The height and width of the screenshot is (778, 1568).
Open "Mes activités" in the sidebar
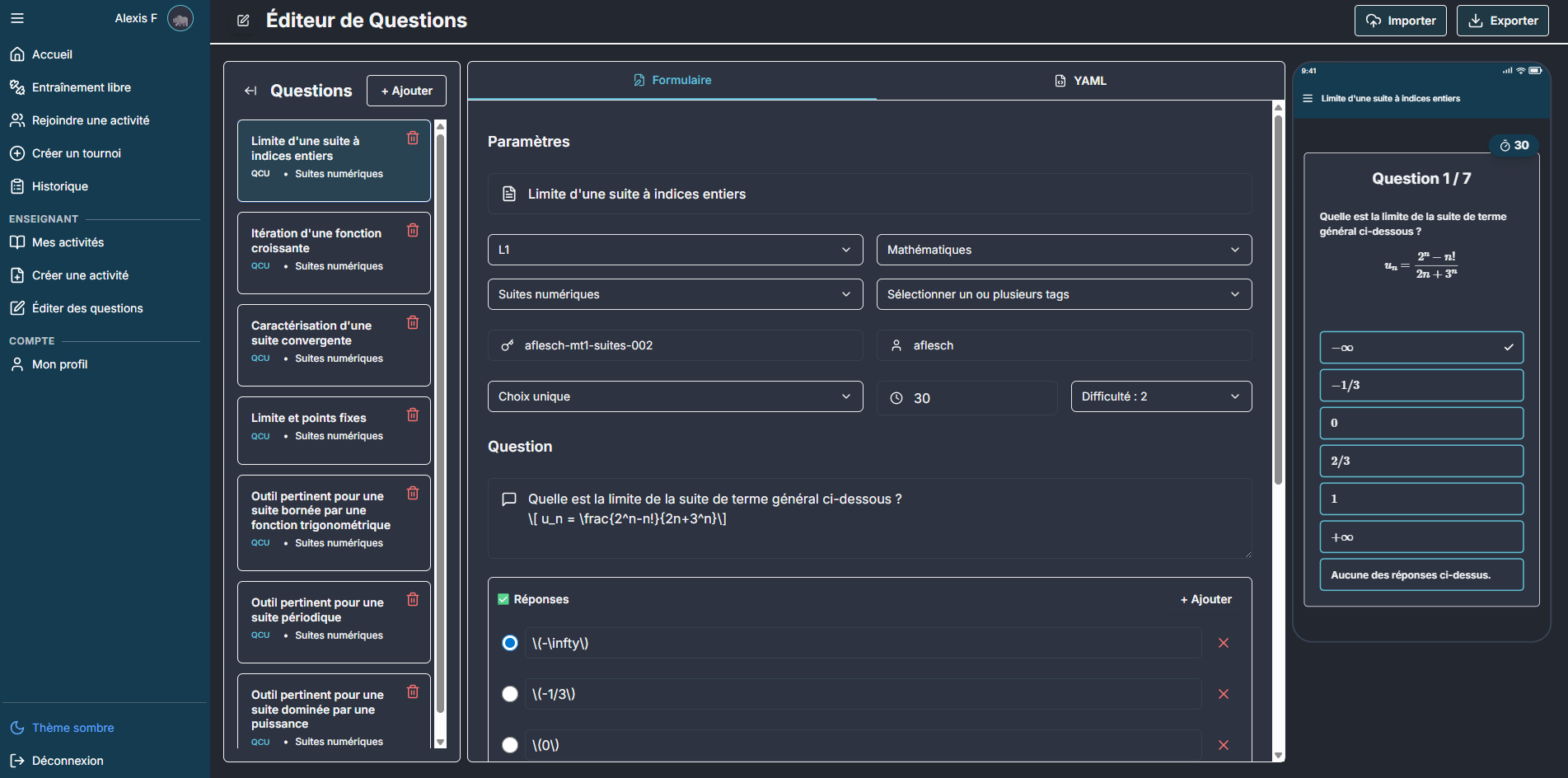tap(68, 241)
